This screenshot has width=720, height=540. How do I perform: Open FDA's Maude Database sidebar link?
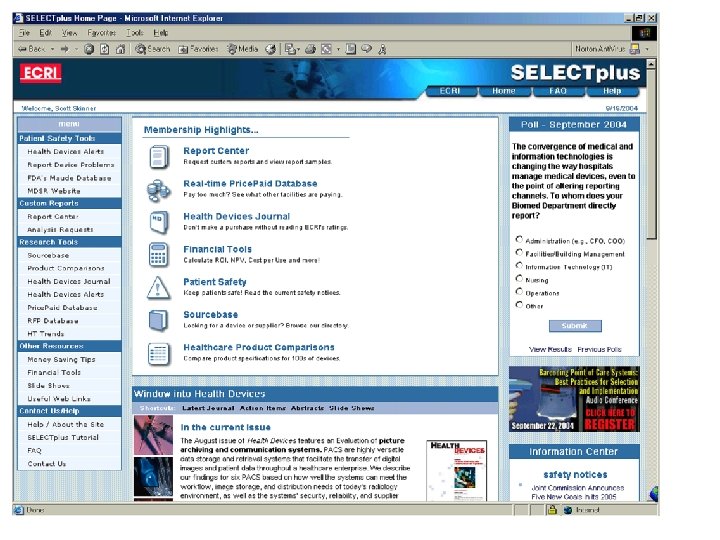point(69,178)
